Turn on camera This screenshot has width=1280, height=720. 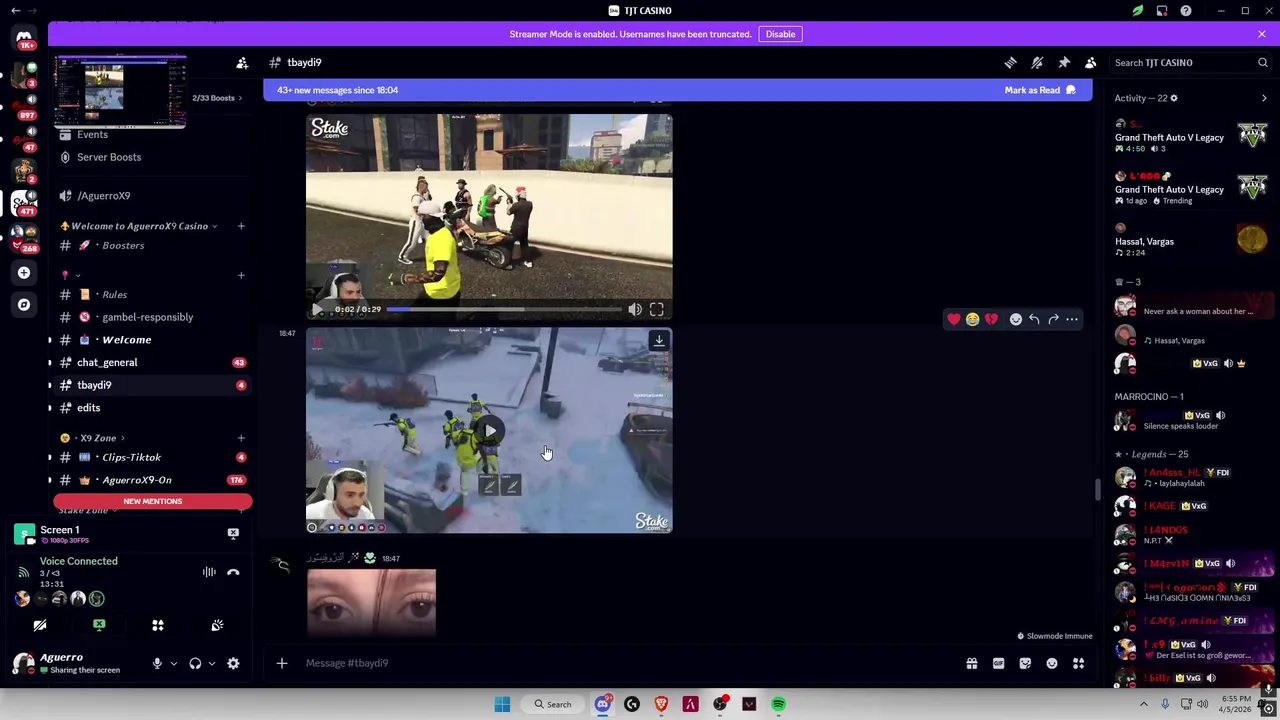40,625
